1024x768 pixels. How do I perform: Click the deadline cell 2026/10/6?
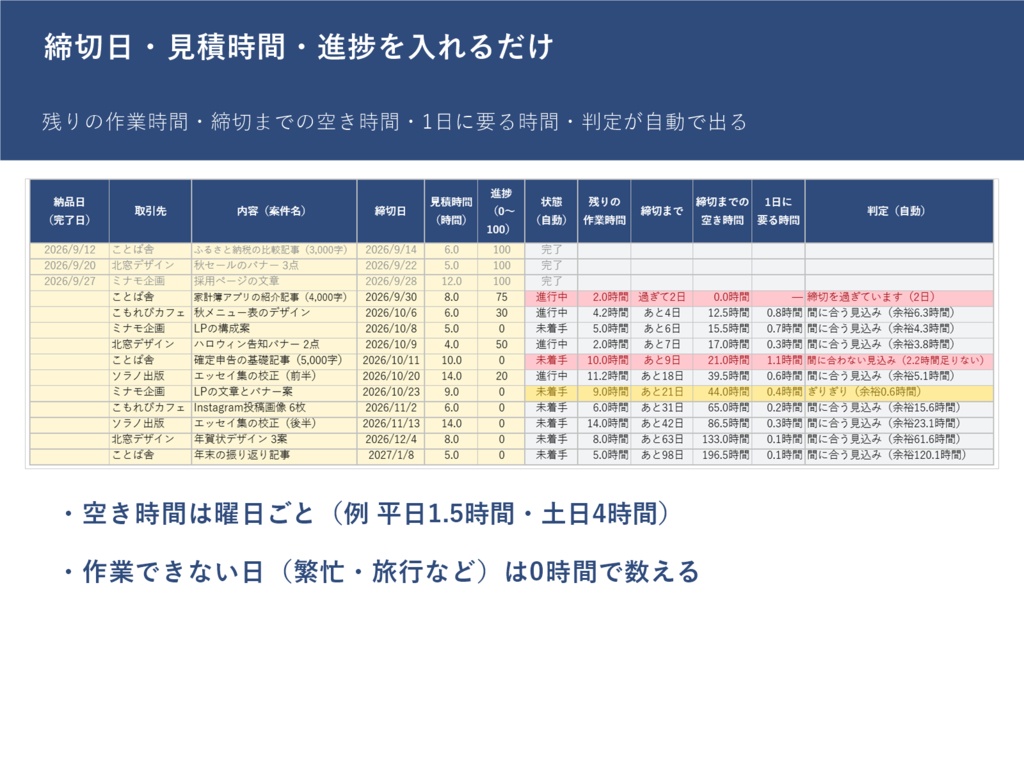pyautogui.click(x=391, y=313)
